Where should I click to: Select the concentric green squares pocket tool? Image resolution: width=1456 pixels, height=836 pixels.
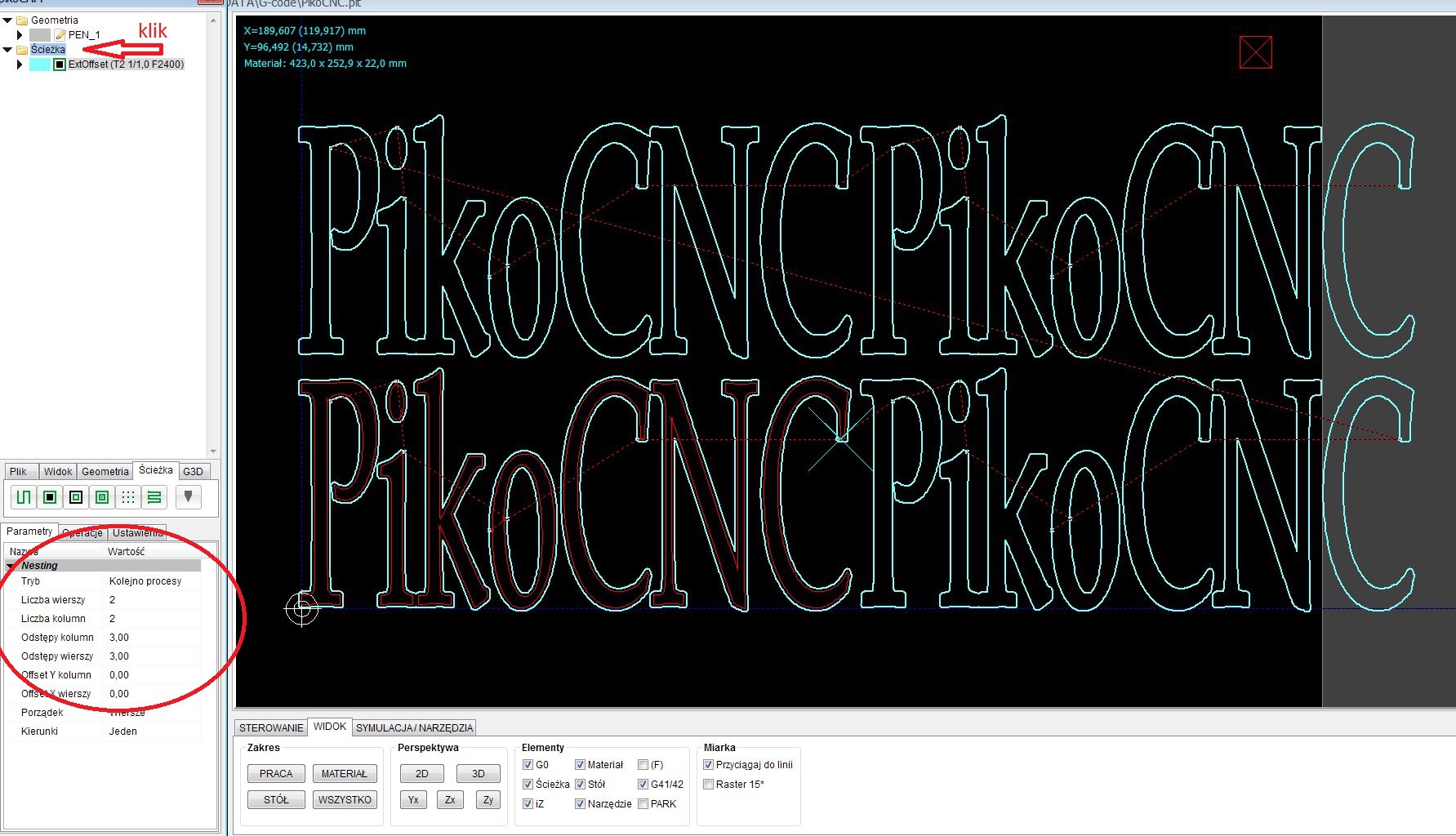coord(102,497)
